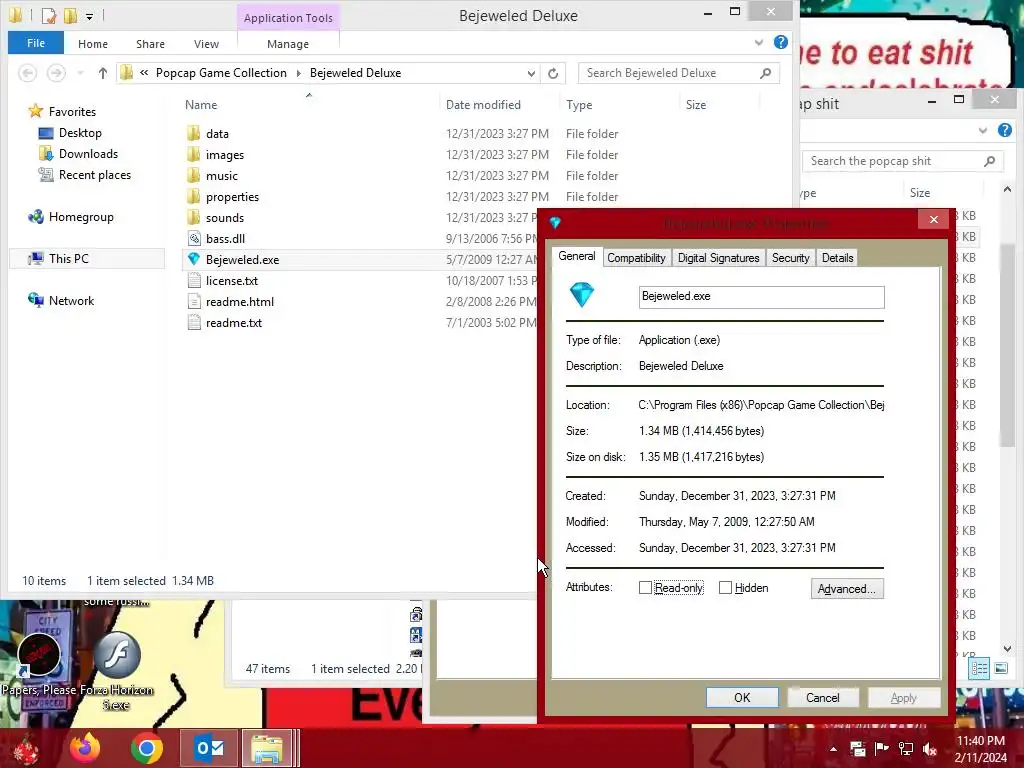Toggle the Read-only attribute checkbox
Screen dimensions: 1024x768
point(645,588)
